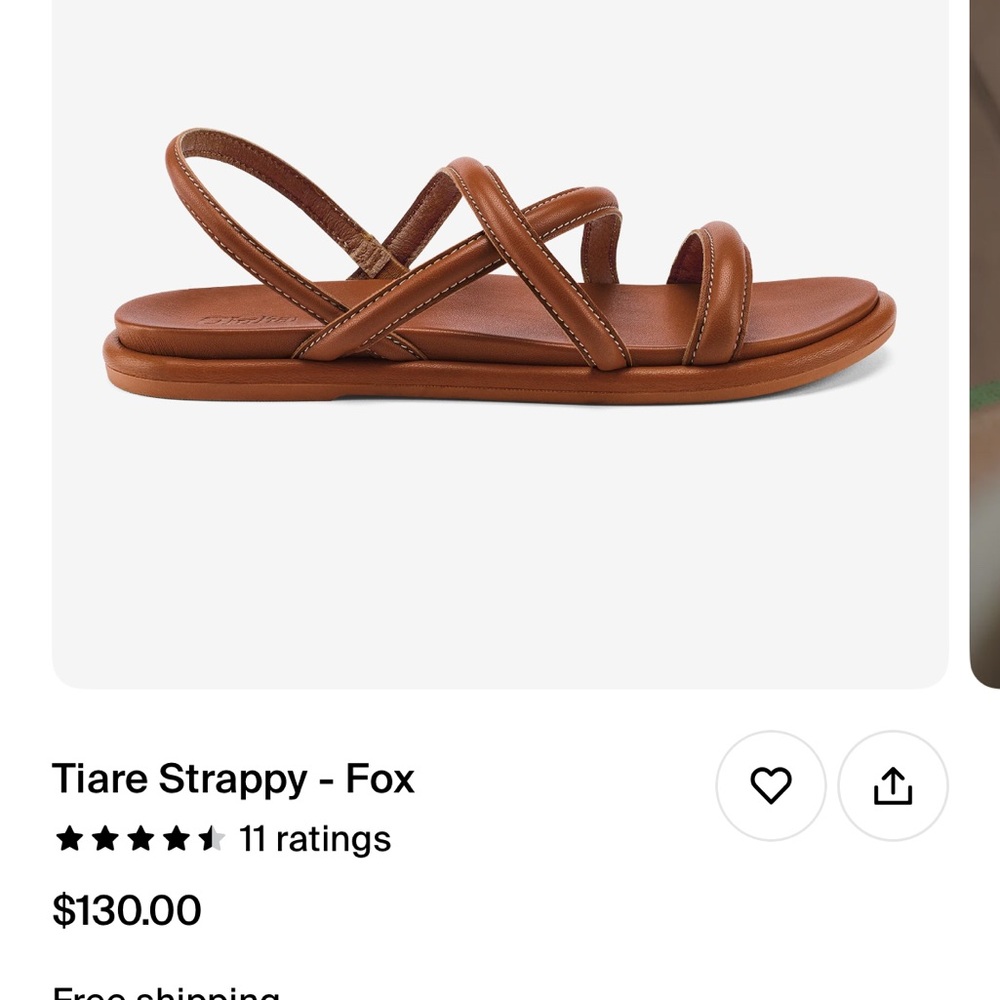
Task: Toggle the wishlist heart for Tiare Strappy
Action: coord(768,787)
